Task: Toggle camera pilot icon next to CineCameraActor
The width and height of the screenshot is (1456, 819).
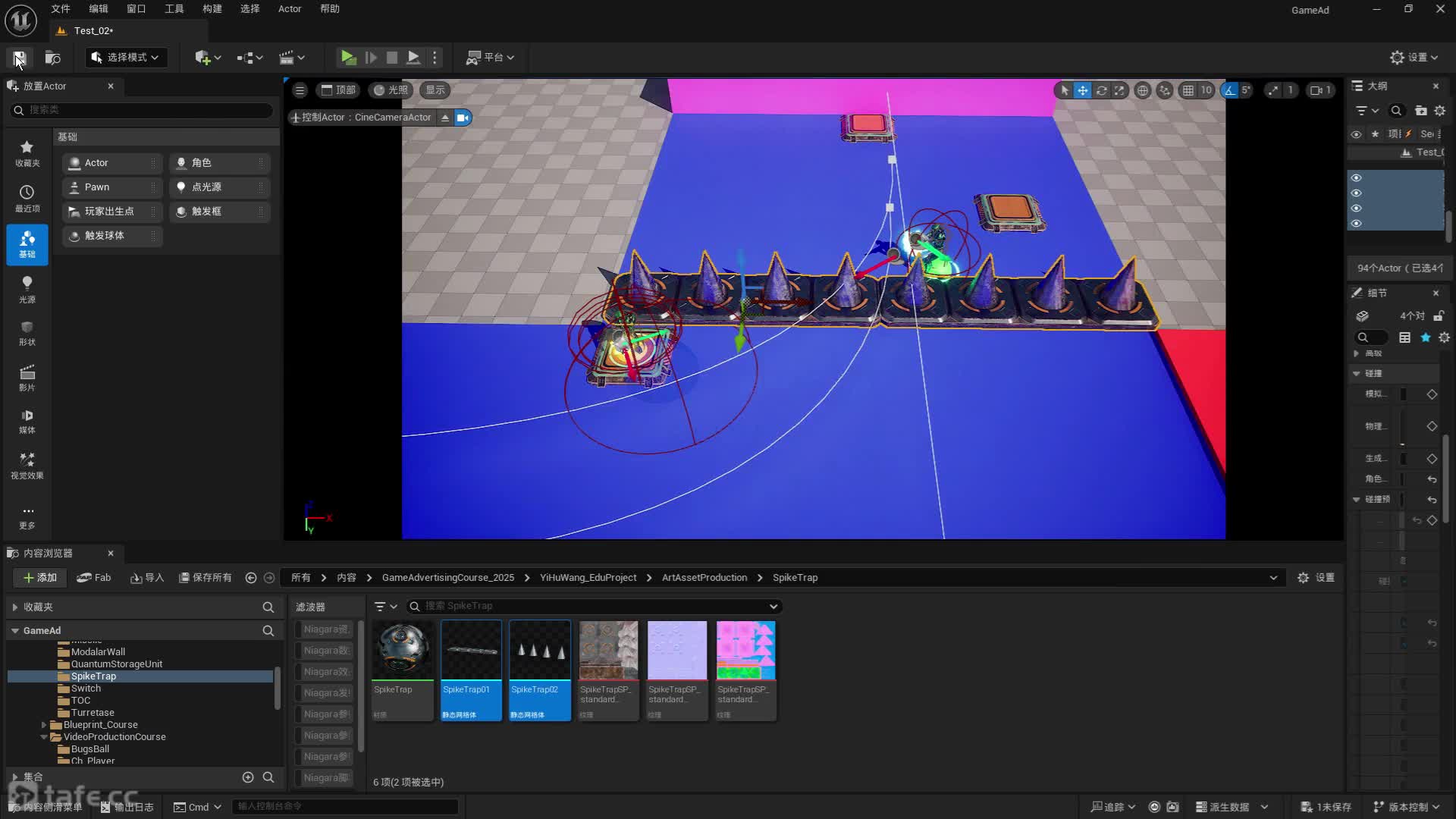Action: coord(463,118)
